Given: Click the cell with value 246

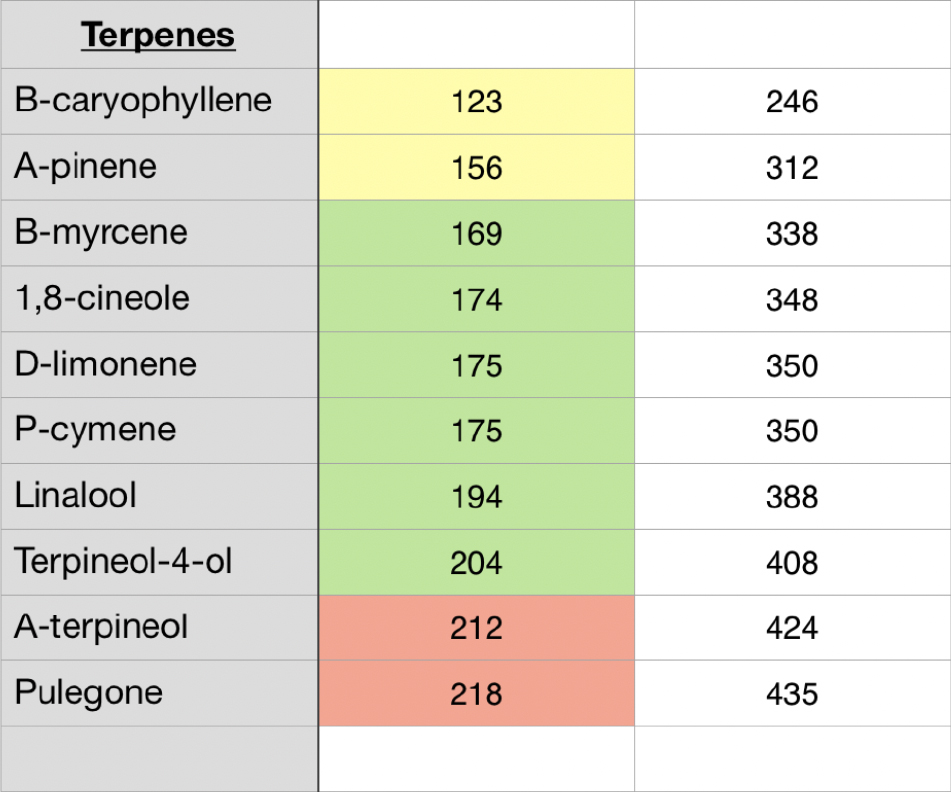Looking at the screenshot, I should (792, 102).
